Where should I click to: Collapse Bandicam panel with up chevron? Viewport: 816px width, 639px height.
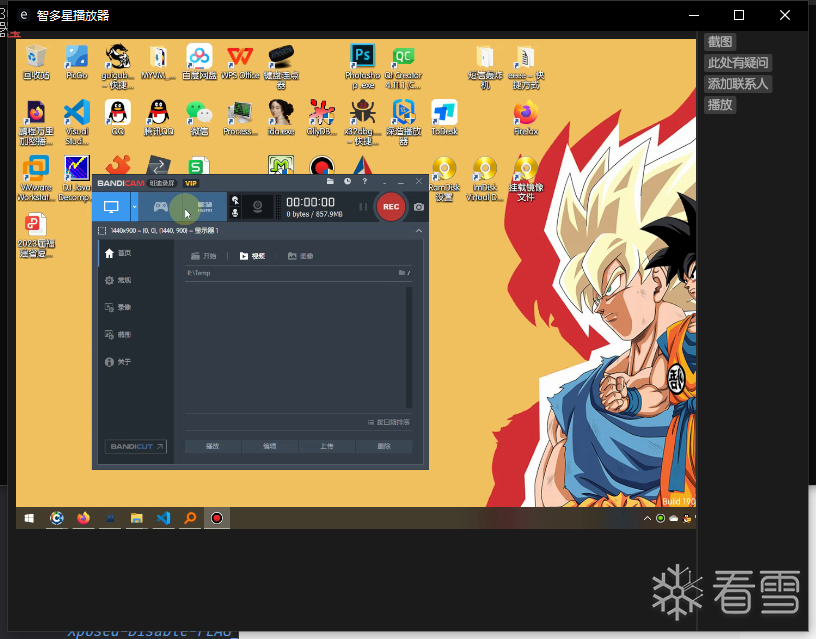tap(419, 231)
